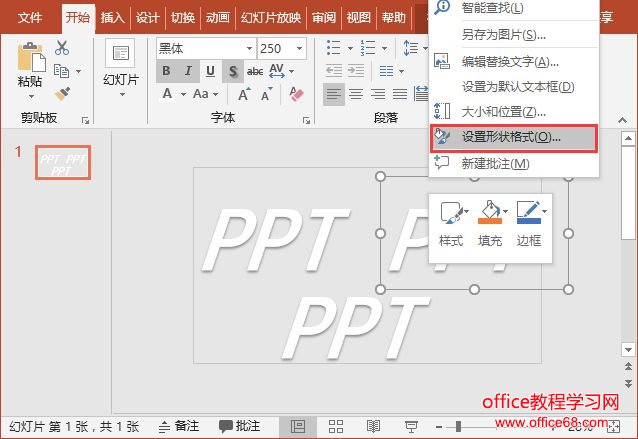Select slide 1 thumbnail
Screen dimensions: 638x439
63,162
